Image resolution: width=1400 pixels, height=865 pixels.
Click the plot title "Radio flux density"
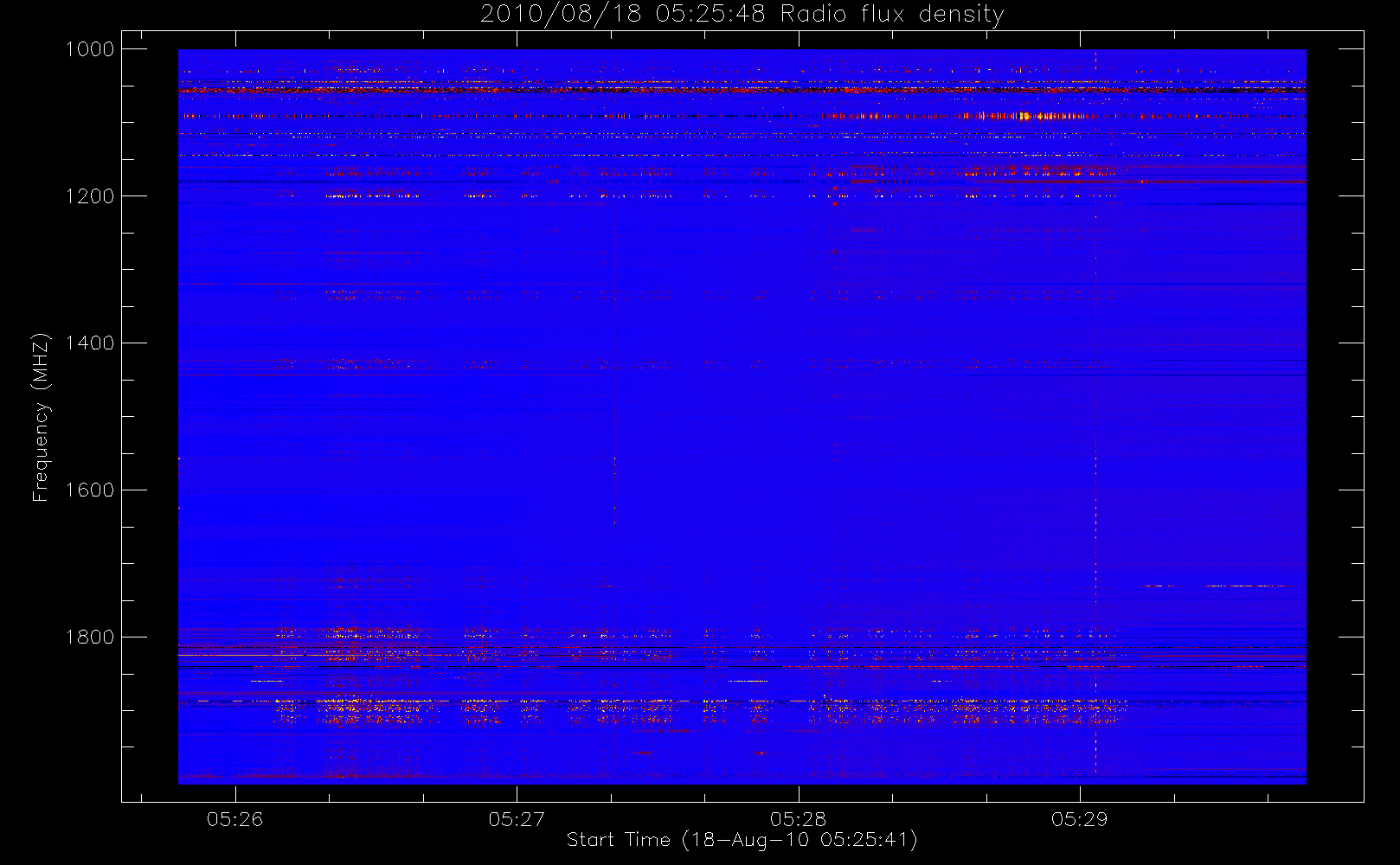892,15
